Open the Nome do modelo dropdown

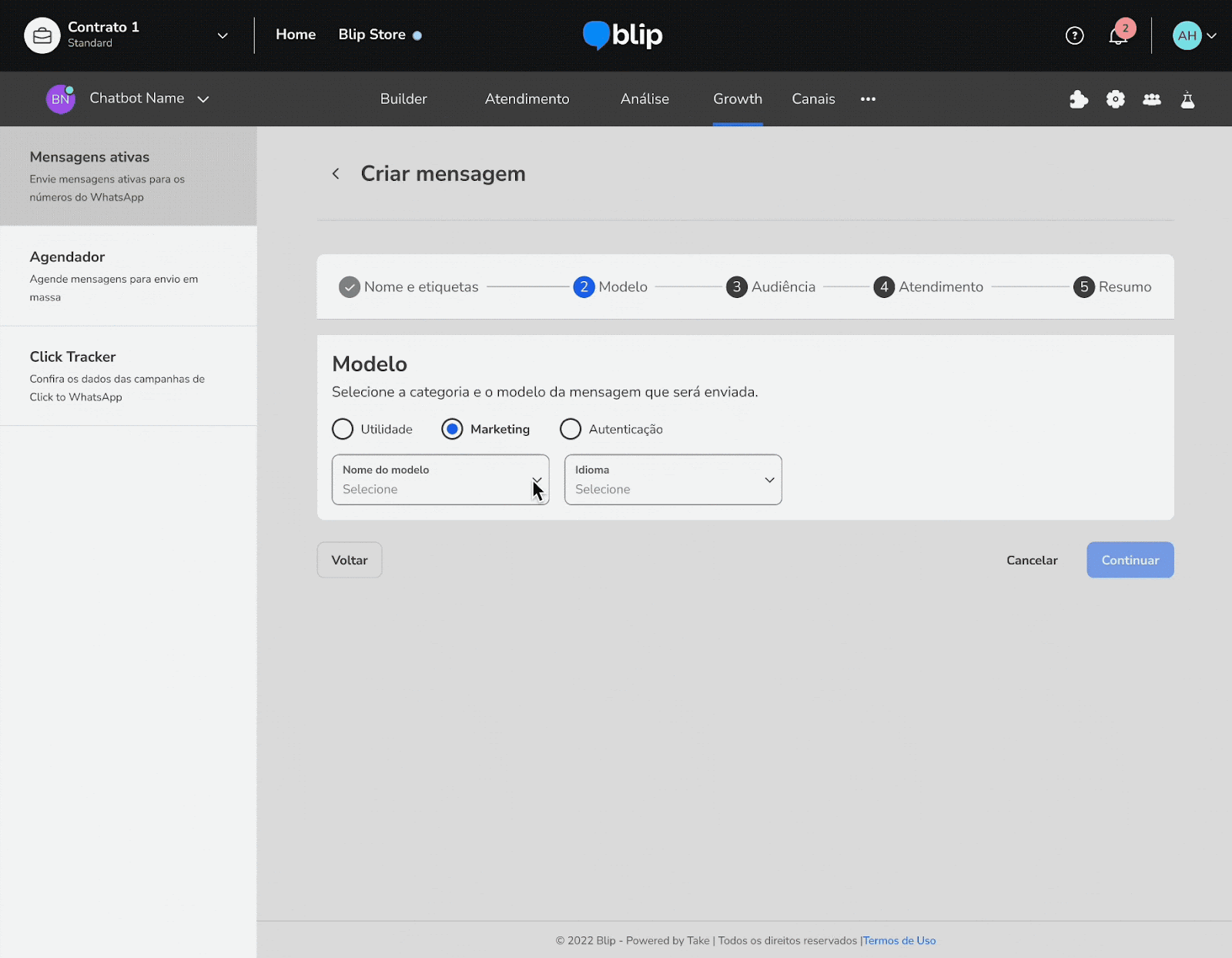[440, 480]
